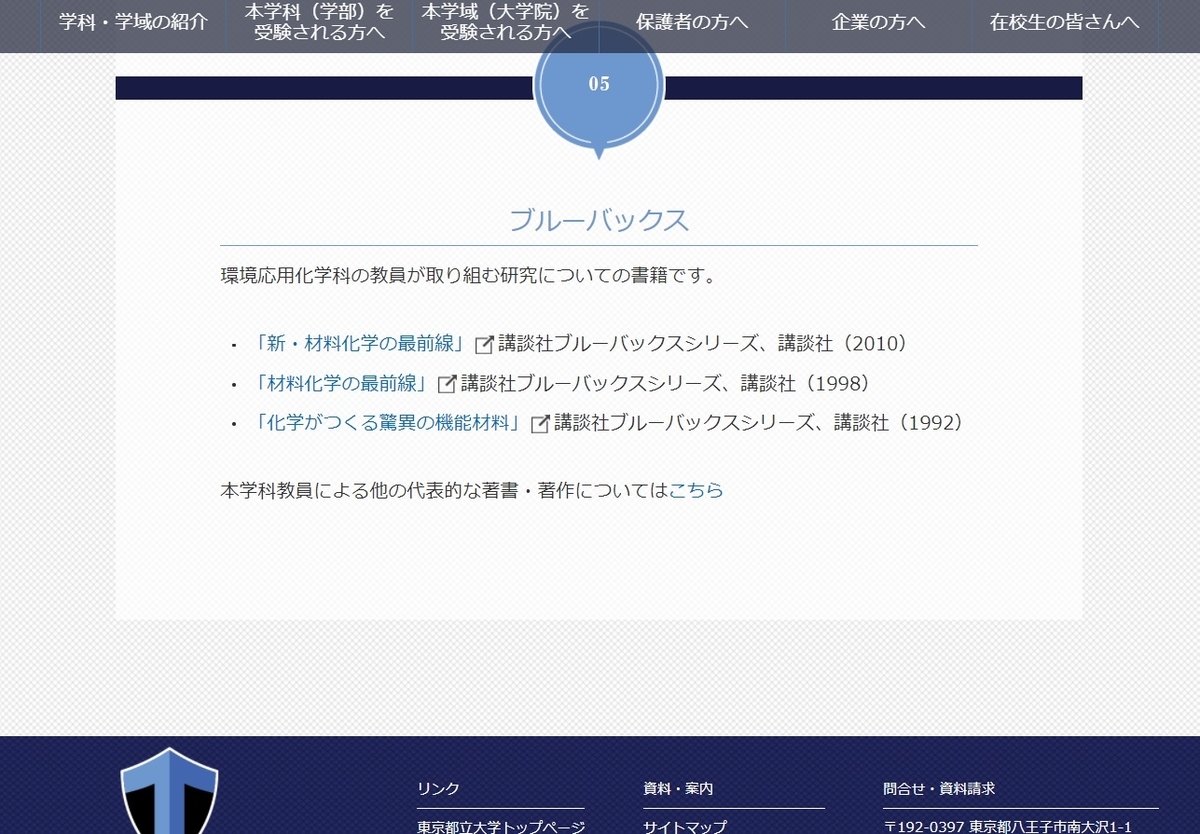This screenshot has width=1200, height=834.
Task: Click external-link icon after 「材料化学の最前線」 1998
Action: (x=447, y=384)
